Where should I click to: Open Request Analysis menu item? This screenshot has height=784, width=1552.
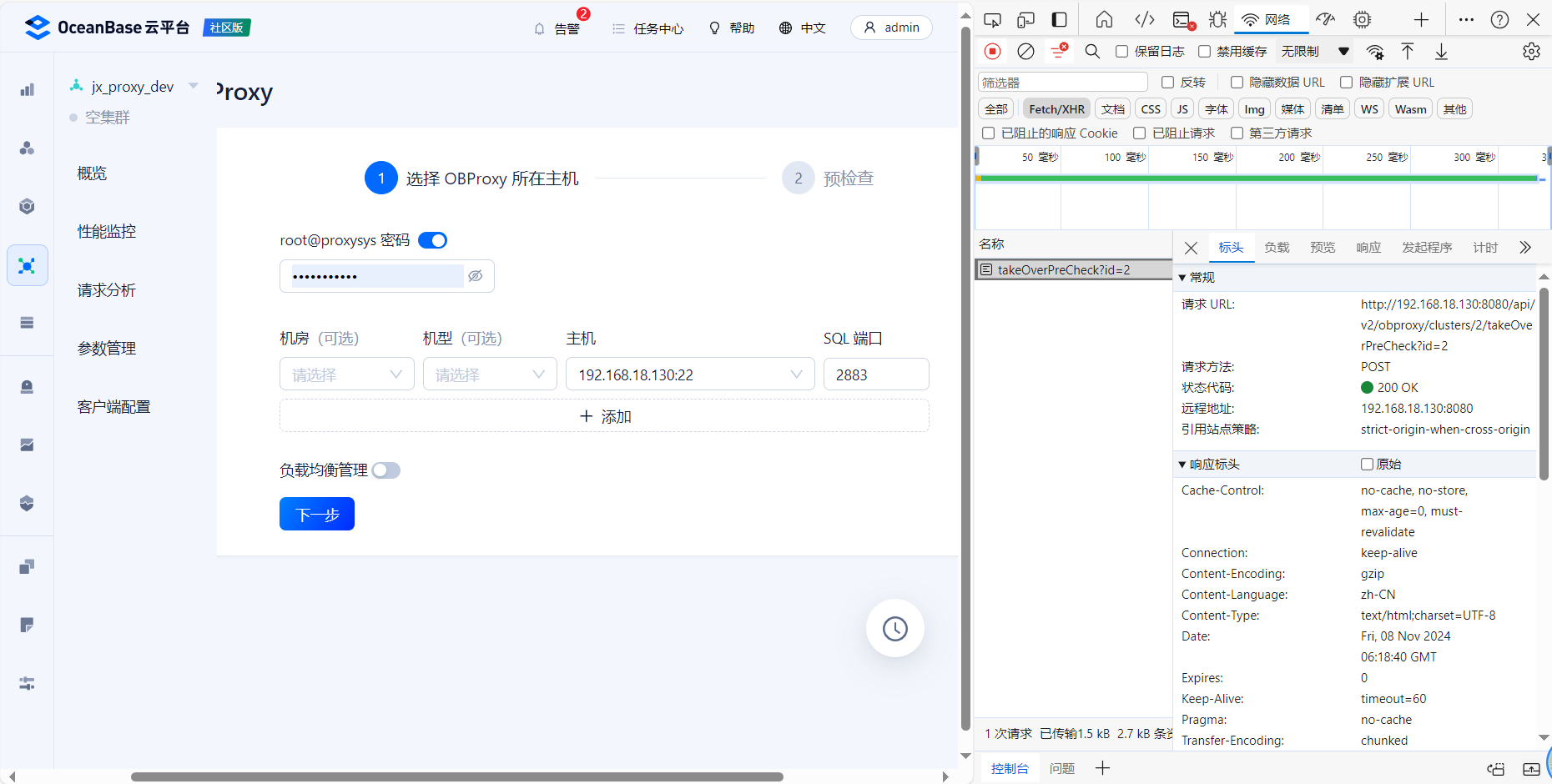(x=107, y=290)
